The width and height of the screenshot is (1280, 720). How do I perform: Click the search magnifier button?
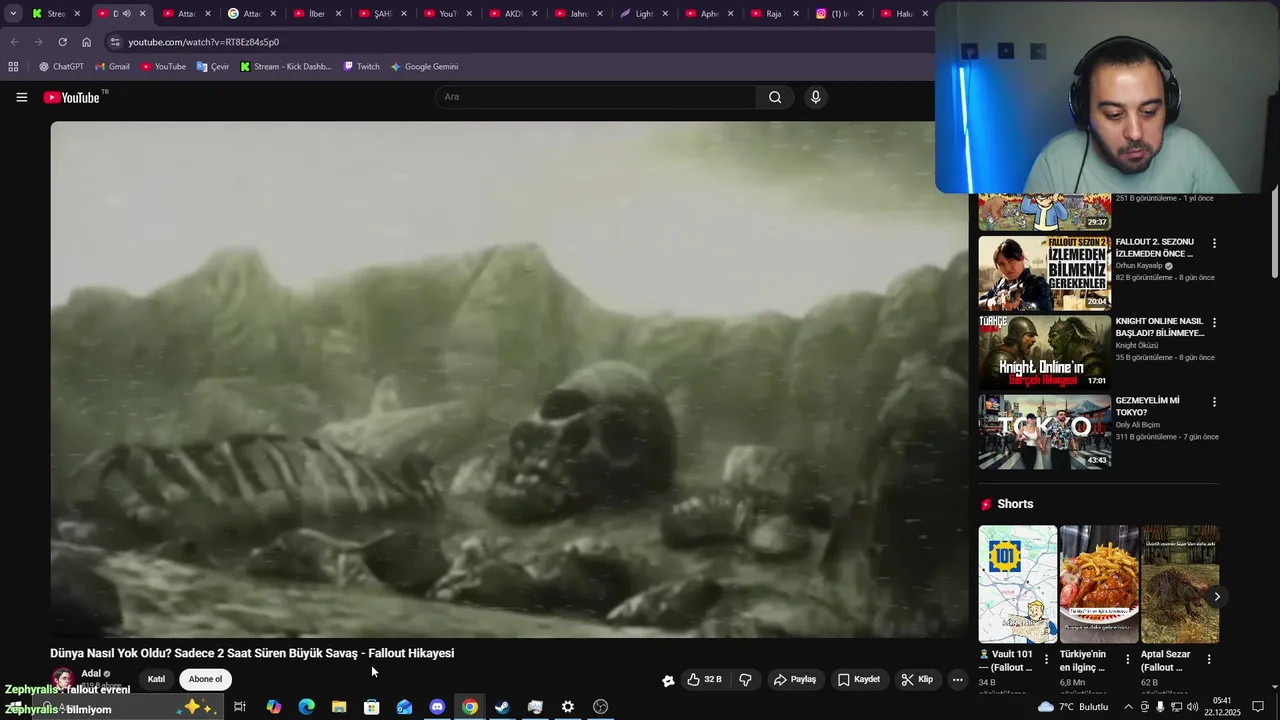[775, 97]
